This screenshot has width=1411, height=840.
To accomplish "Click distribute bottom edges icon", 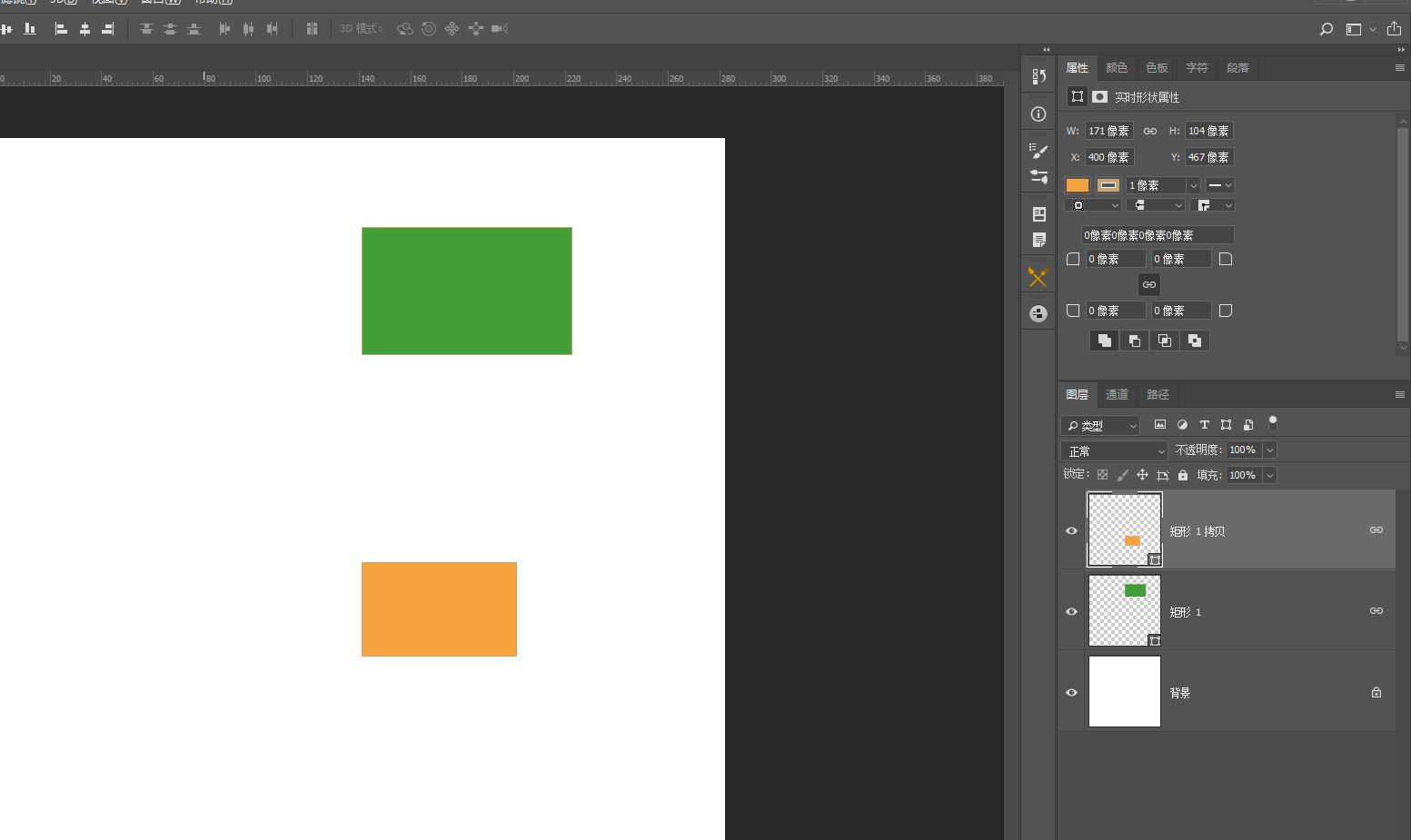I will (x=194, y=29).
